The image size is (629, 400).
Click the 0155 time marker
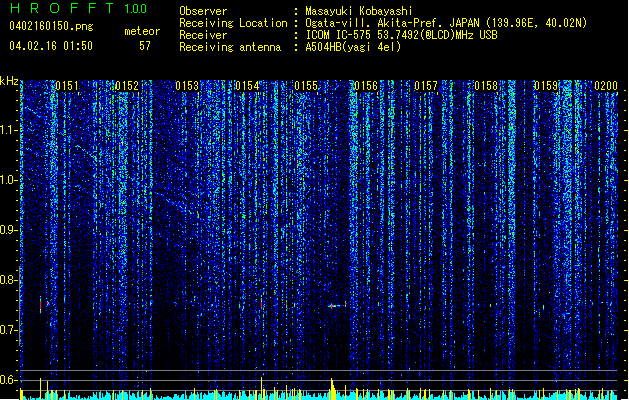click(x=306, y=86)
